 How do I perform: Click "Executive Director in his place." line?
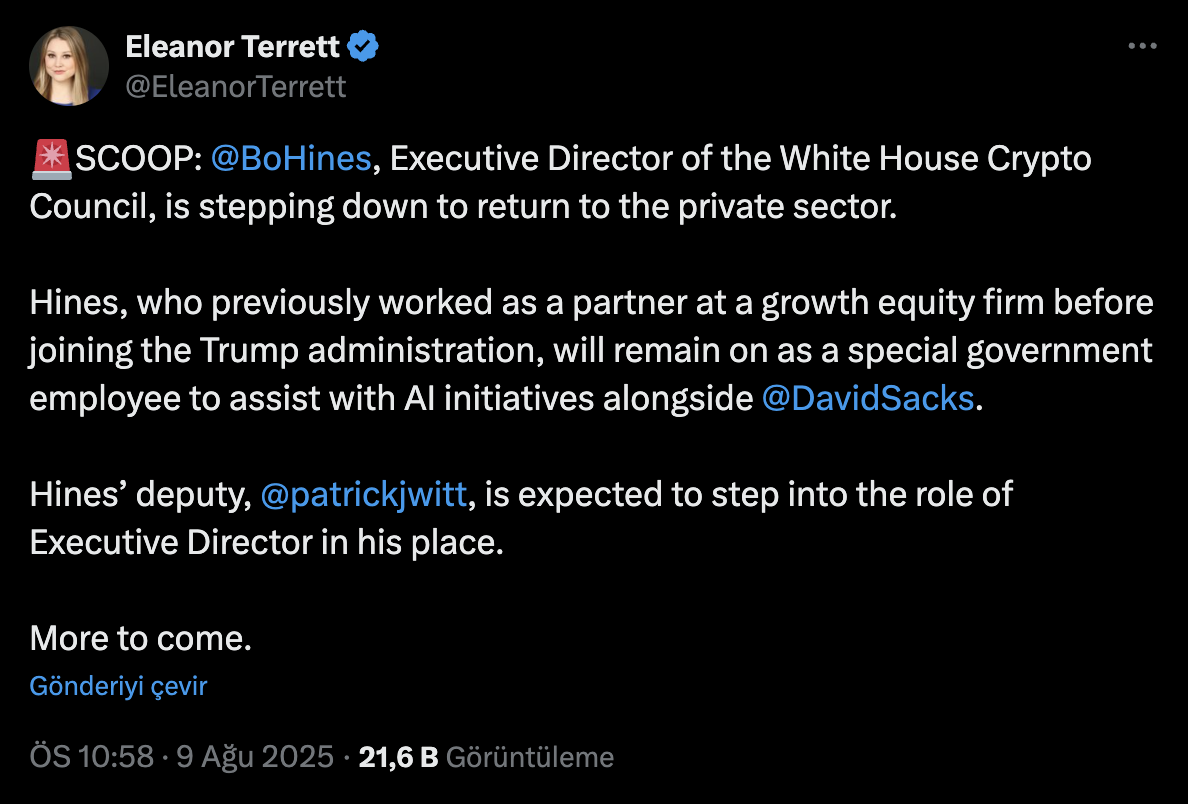(x=264, y=542)
